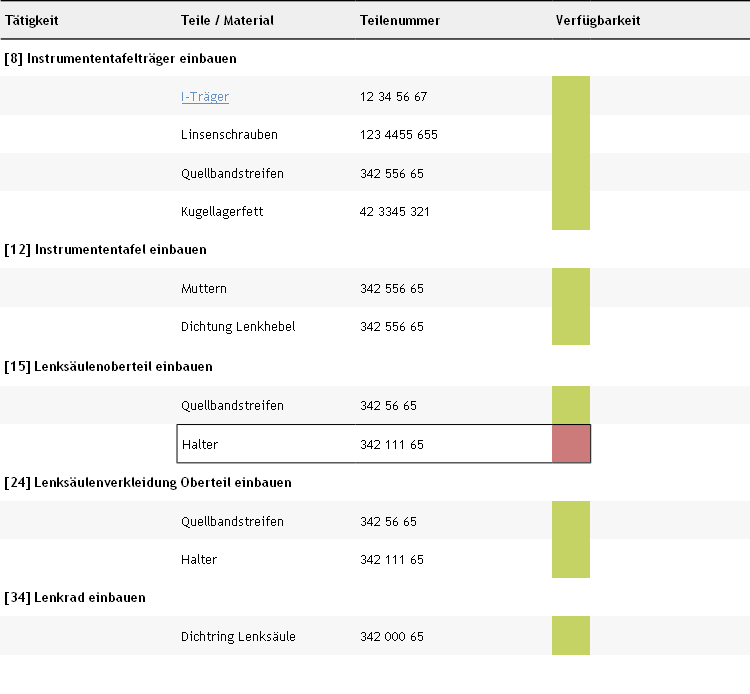Screen dimensions: 750x694
Task: Click part number 42 3345 321
Action: pyautogui.click(x=395, y=212)
